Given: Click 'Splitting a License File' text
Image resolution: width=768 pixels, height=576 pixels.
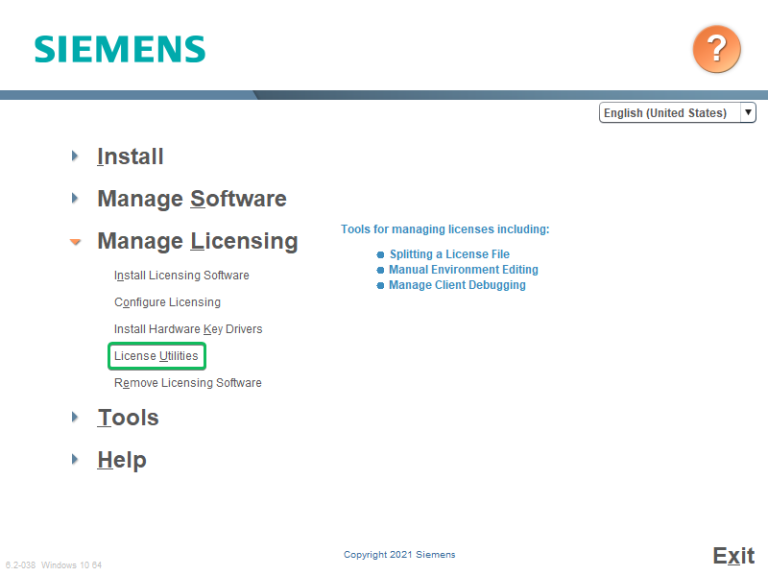Looking at the screenshot, I should (x=450, y=254).
